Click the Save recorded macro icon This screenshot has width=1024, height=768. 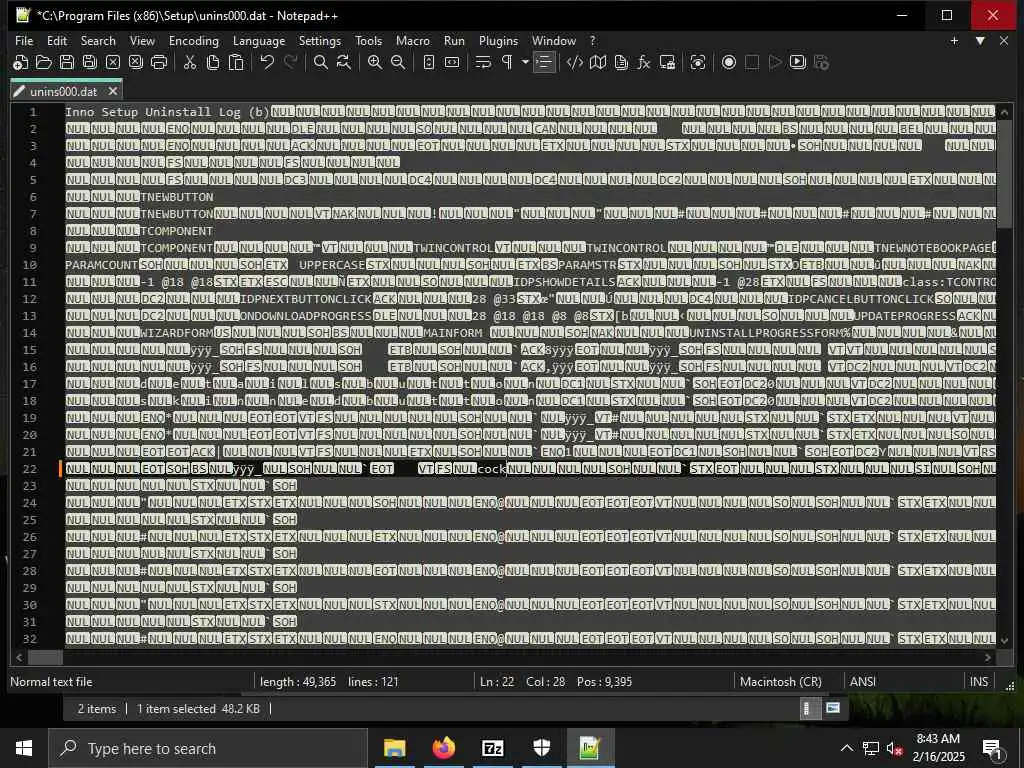click(x=821, y=63)
